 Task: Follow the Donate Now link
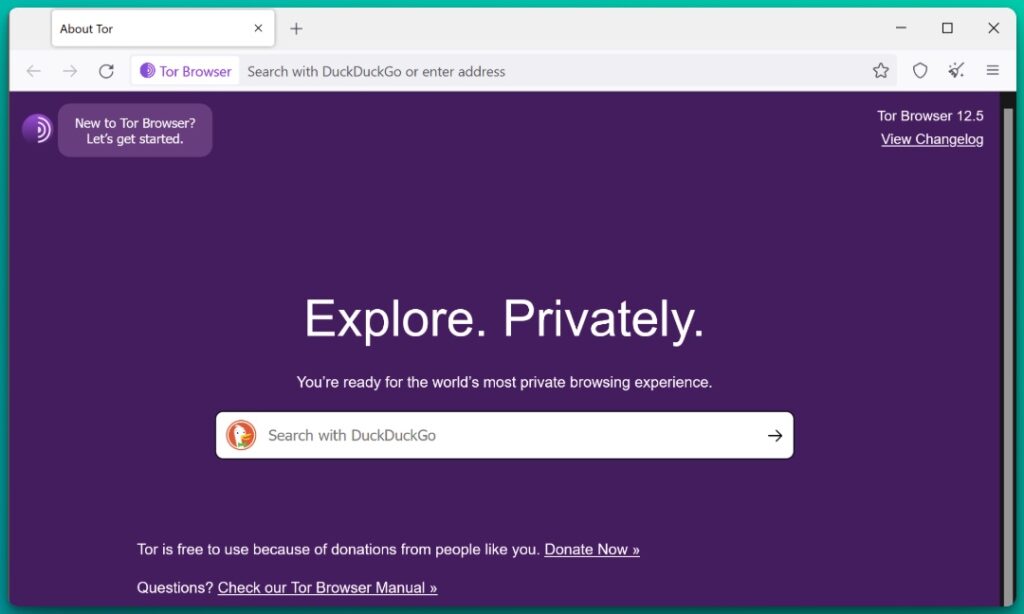pyautogui.click(x=592, y=549)
